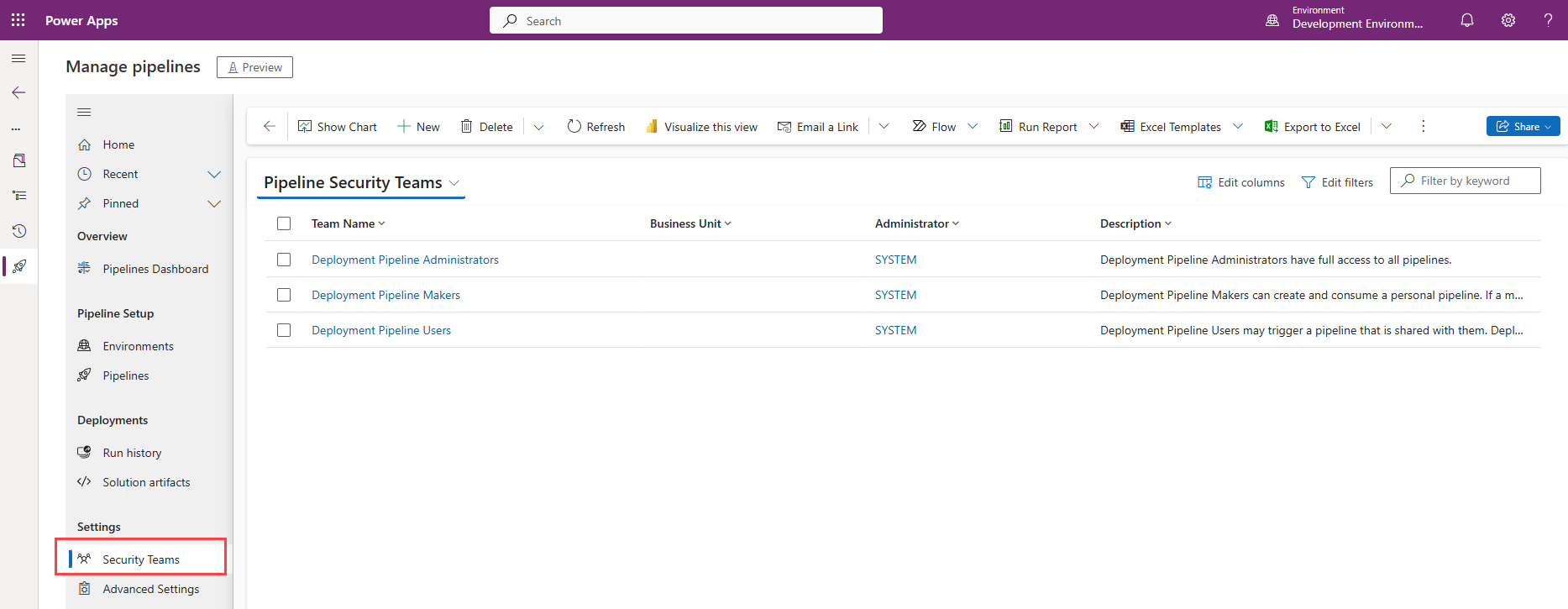The width and height of the screenshot is (1568, 609).
Task: Select the pipelines rocket icon in left rail
Action: (x=19, y=266)
